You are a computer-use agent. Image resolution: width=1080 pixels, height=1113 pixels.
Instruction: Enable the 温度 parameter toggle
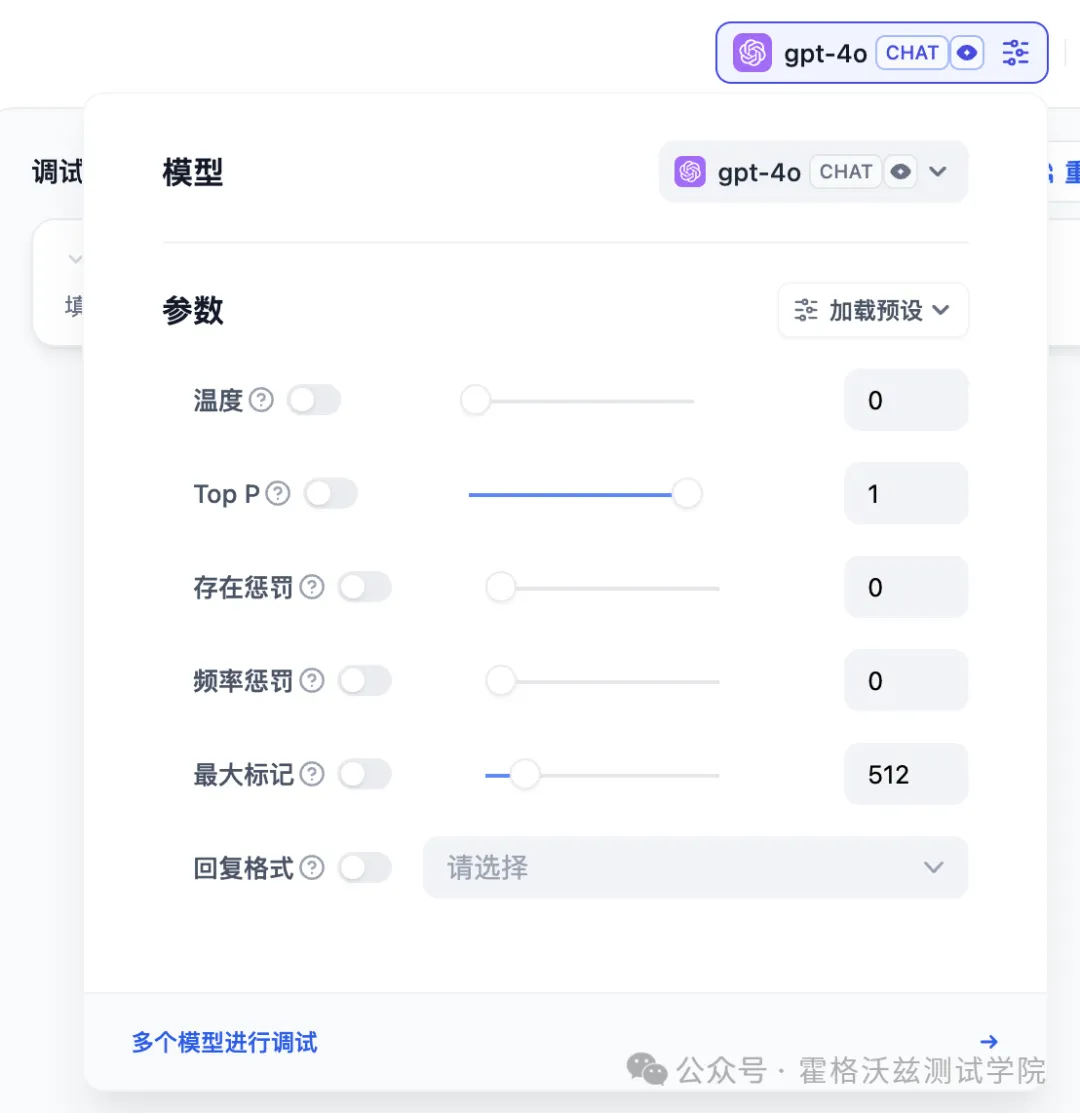point(314,400)
